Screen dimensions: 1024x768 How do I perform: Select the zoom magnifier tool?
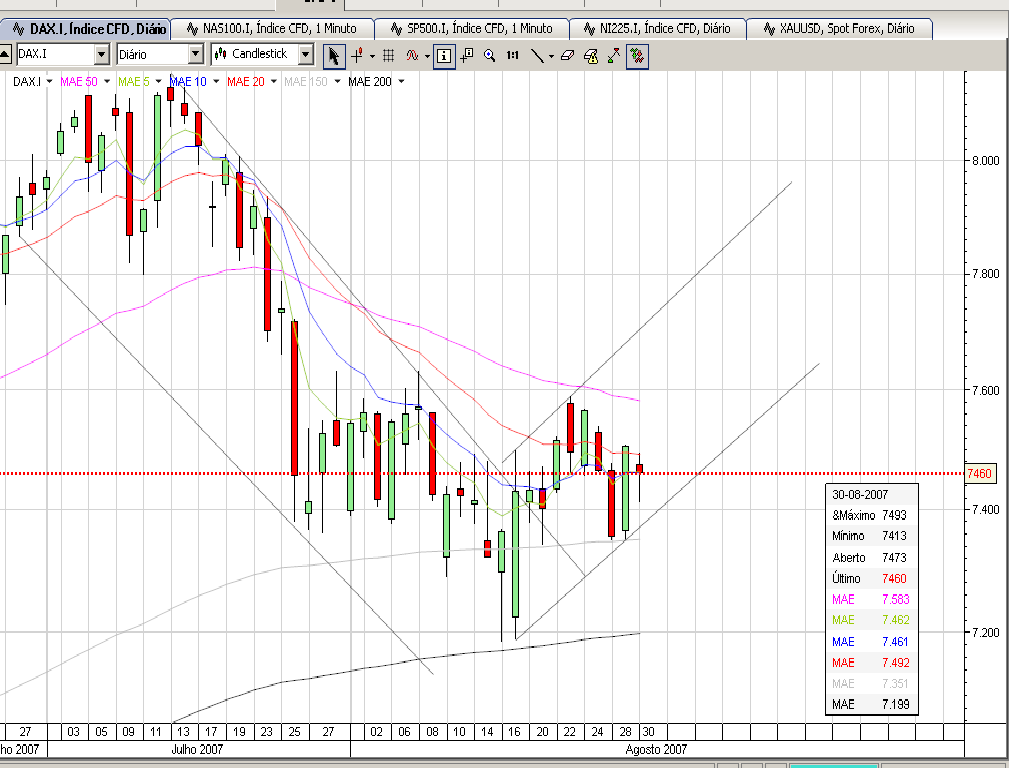490,56
